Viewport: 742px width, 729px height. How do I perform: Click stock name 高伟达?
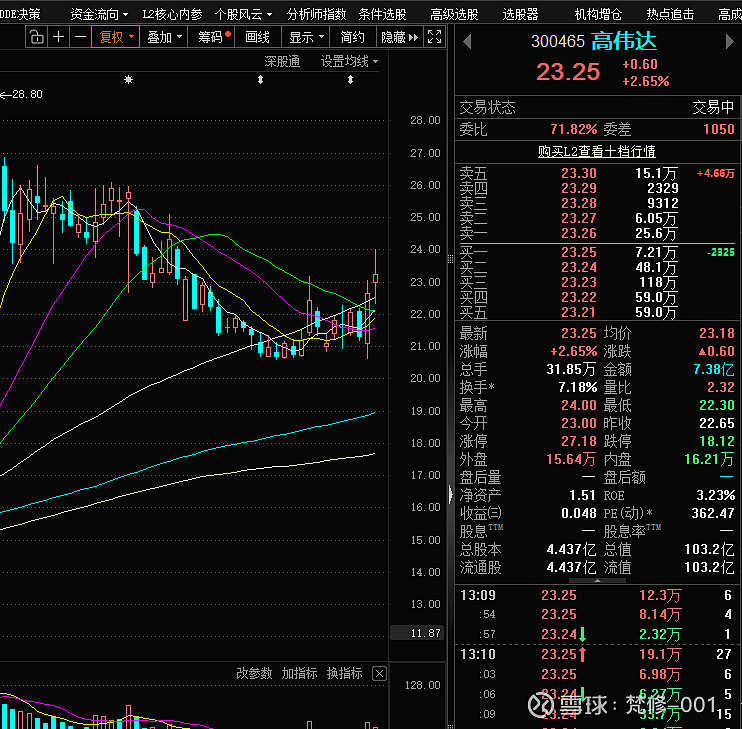pos(624,41)
